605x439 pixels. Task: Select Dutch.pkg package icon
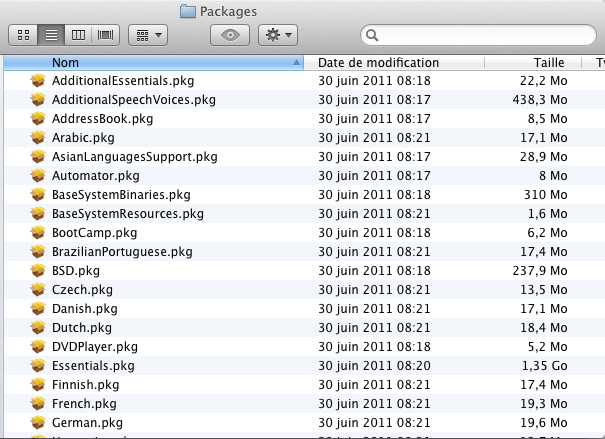click(38, 328)
